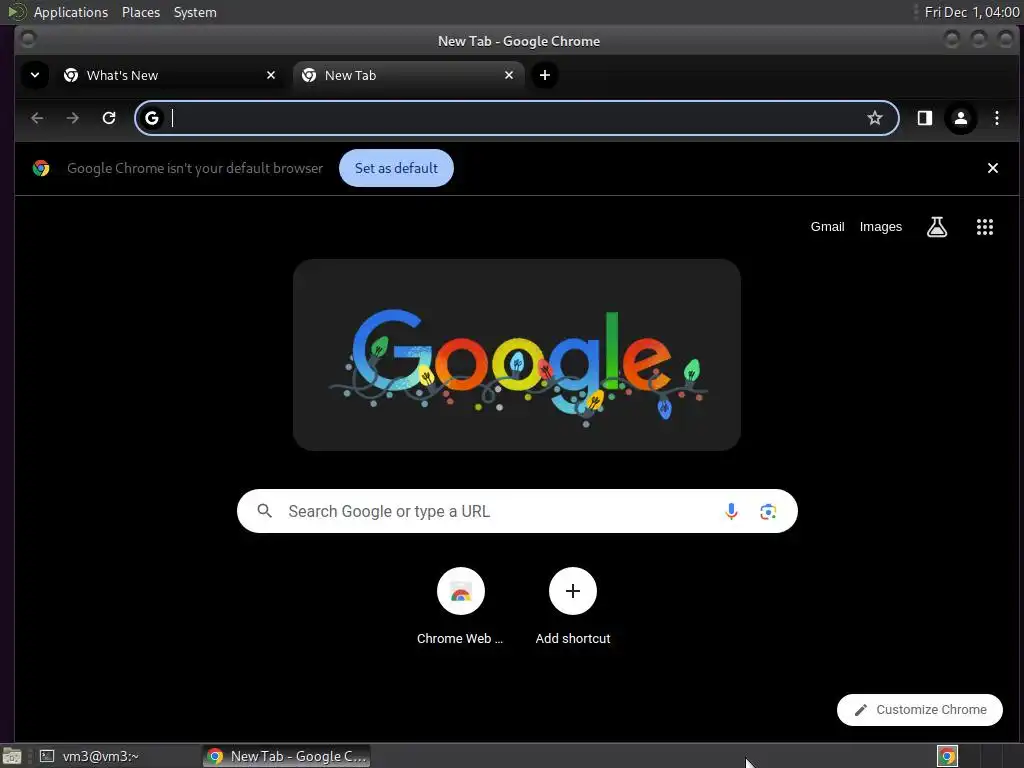Focus the address bar input
Screen dimensions: 1024x768
516,118
